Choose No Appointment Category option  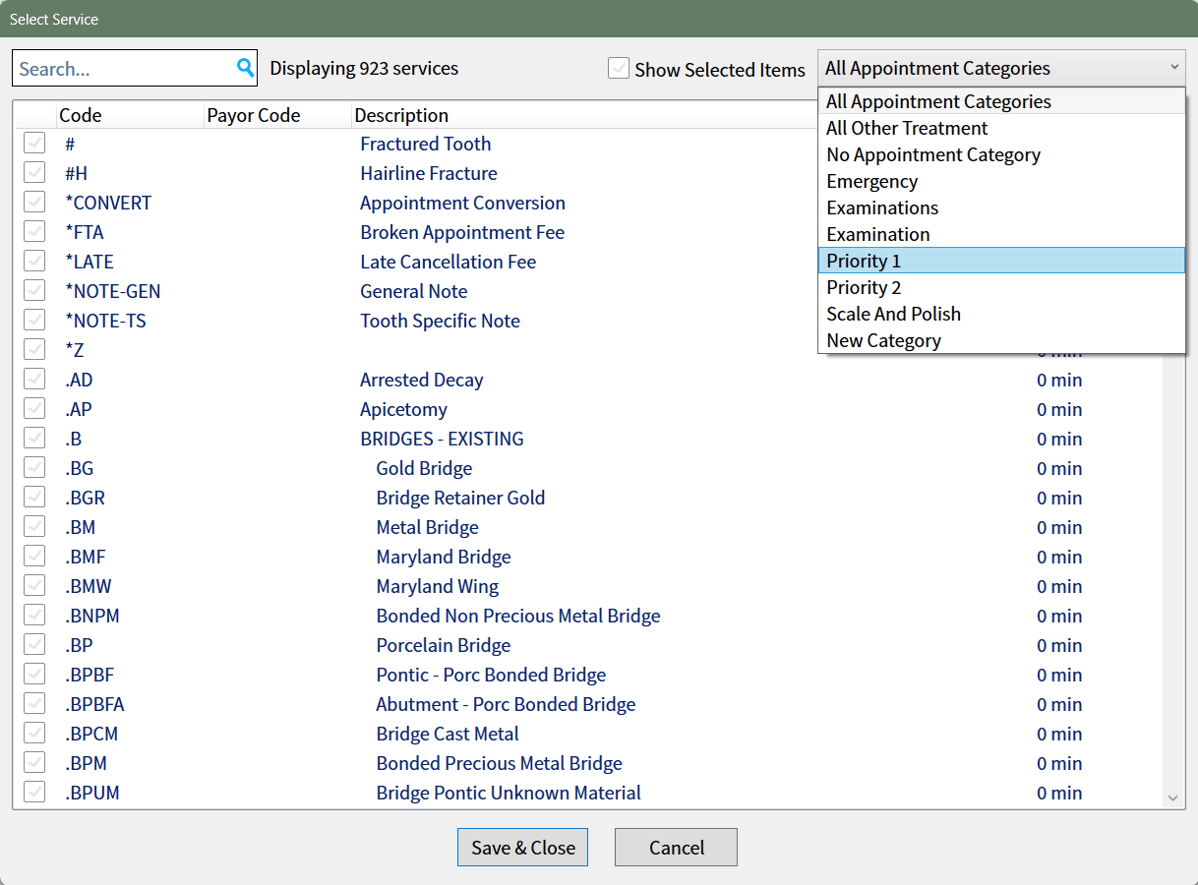933,155
